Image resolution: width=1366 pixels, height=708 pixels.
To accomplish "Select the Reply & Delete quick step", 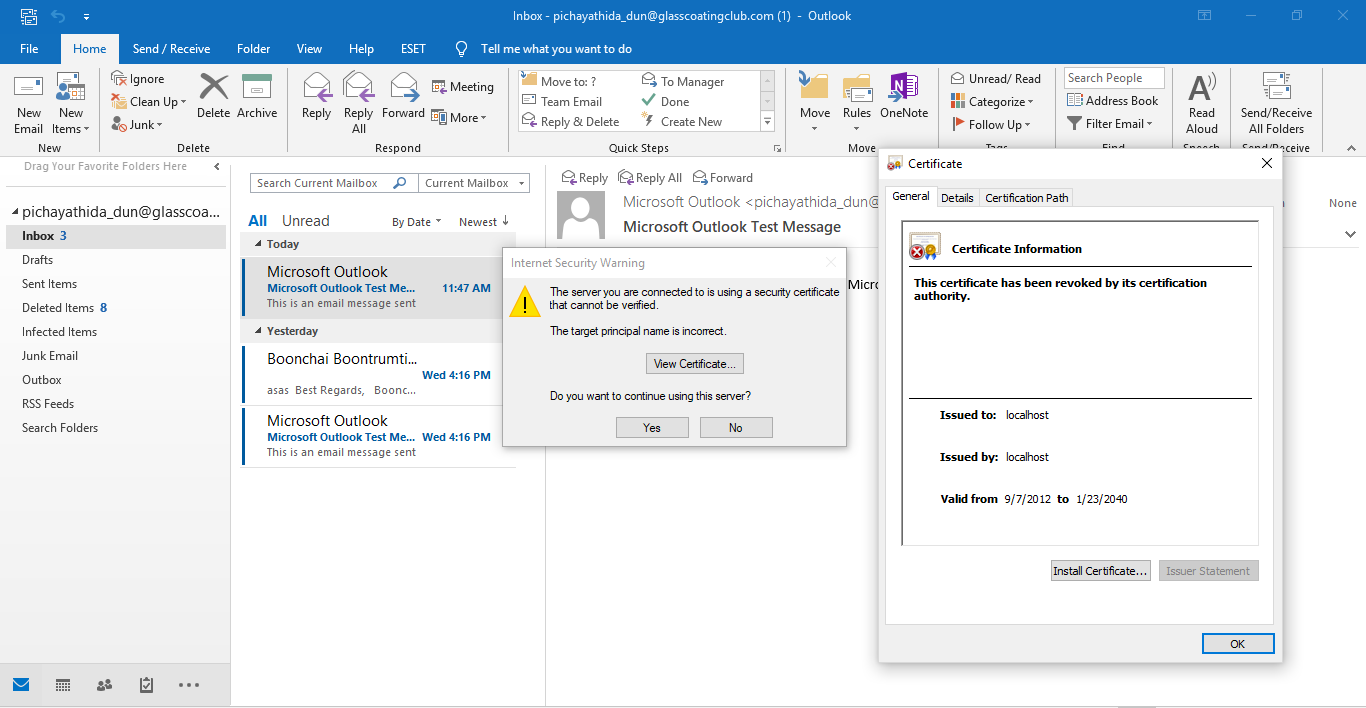I will 571,121.
